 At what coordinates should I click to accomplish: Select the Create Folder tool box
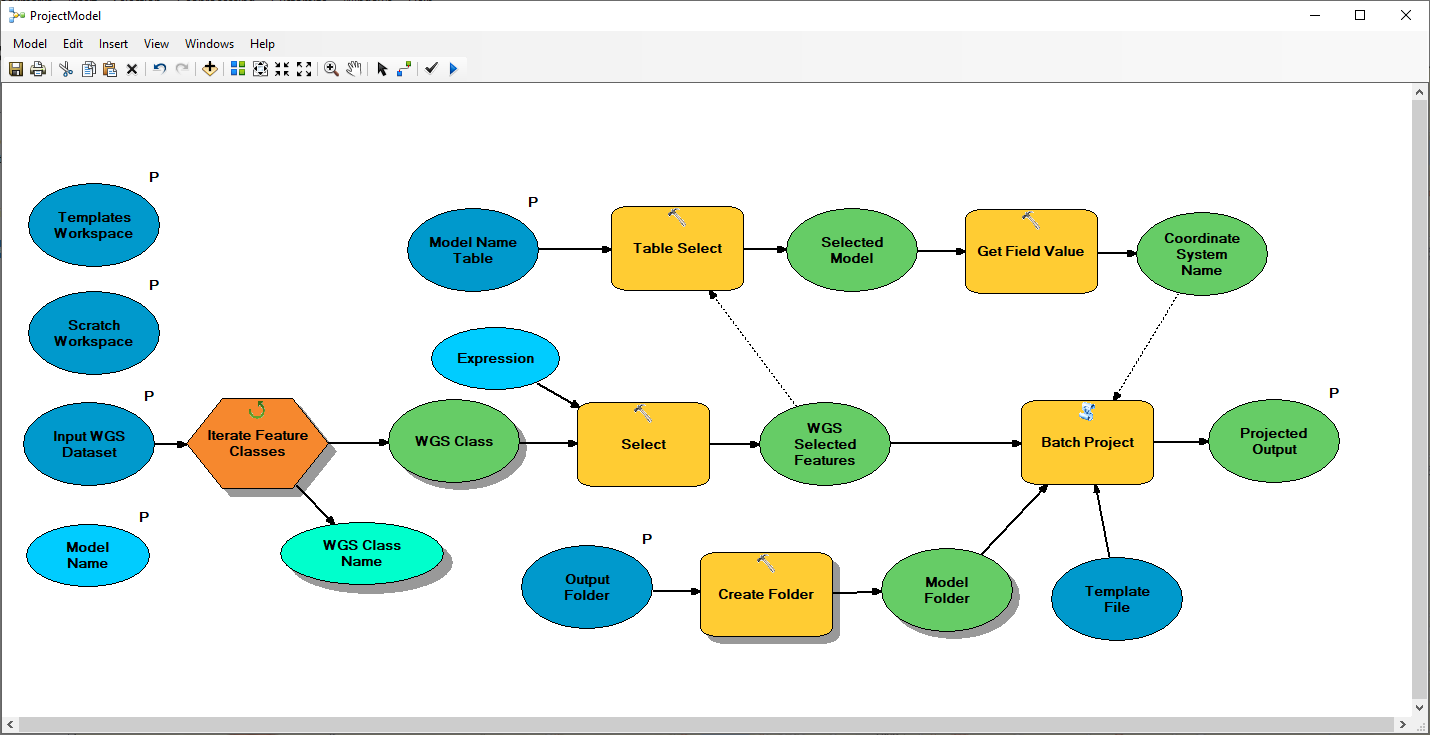(766, 594)
